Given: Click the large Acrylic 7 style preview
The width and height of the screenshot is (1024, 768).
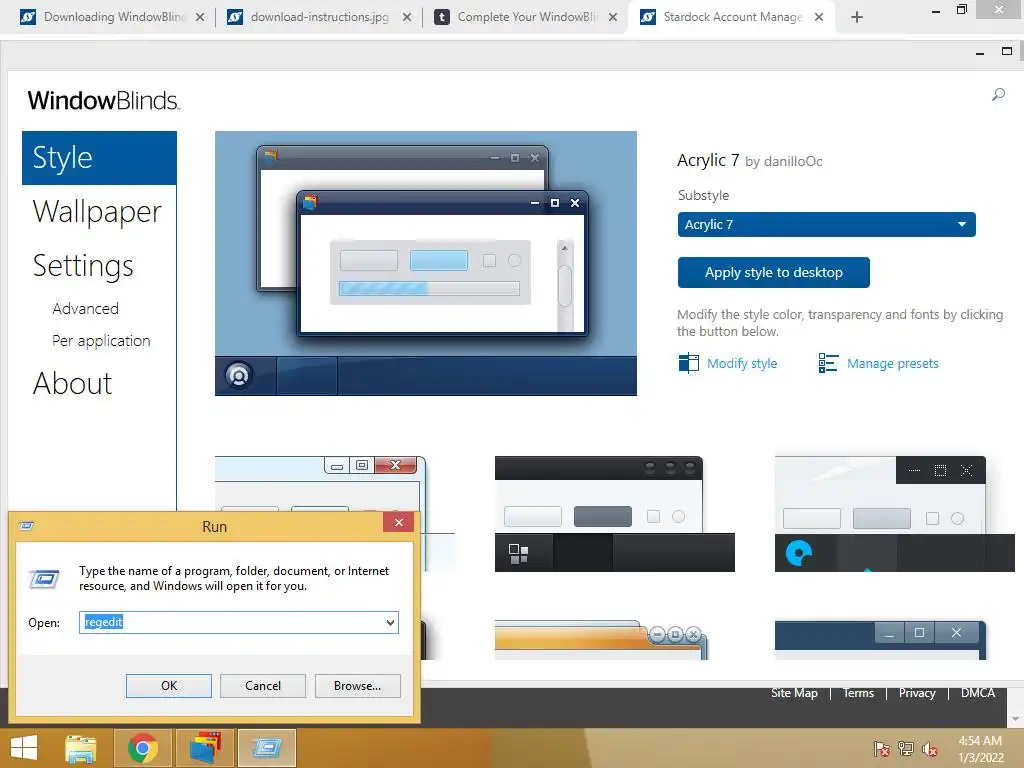Looking at the screenshot, I should pos(426,263).
